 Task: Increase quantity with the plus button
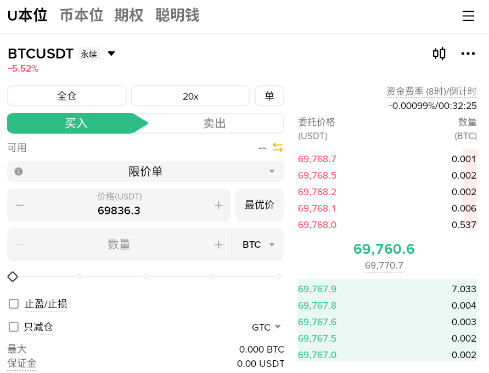click(x=218, y=245)
